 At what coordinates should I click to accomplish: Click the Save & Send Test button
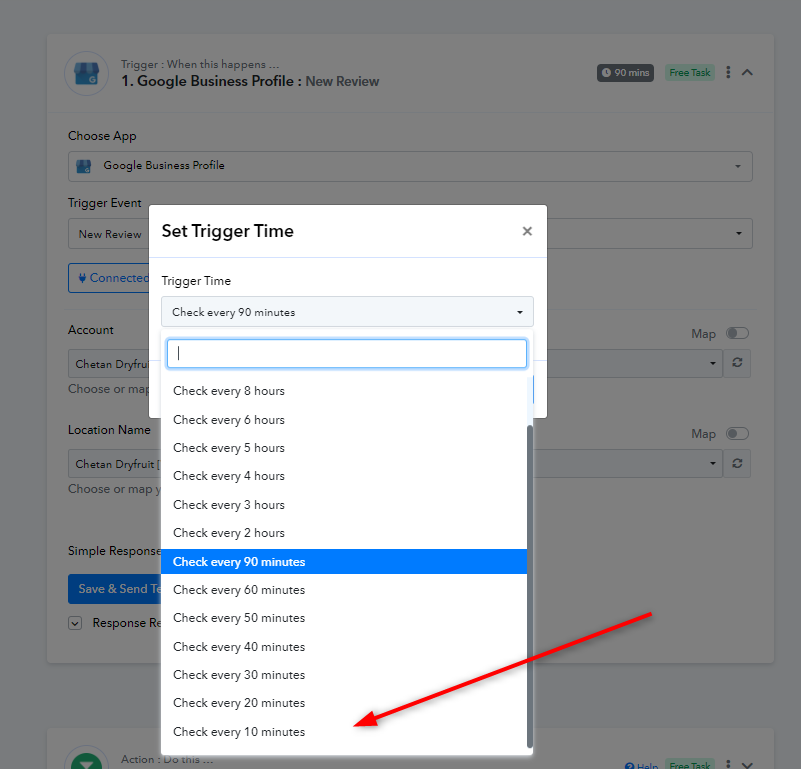(x=115, y=589)
